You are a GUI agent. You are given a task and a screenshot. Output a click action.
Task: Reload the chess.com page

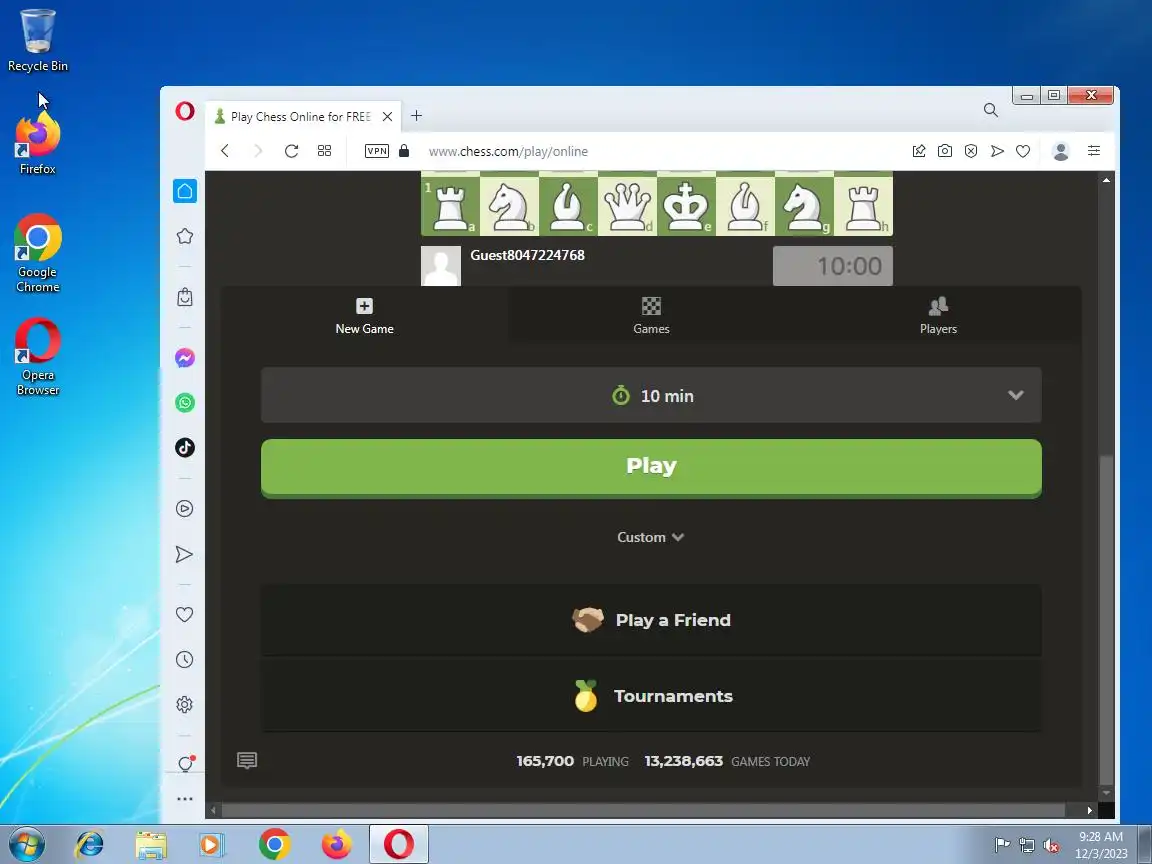click(292, 151)
